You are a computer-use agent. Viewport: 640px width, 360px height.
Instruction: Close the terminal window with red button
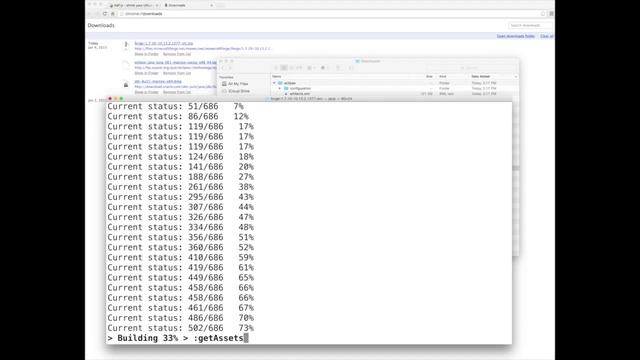(110, 99)
